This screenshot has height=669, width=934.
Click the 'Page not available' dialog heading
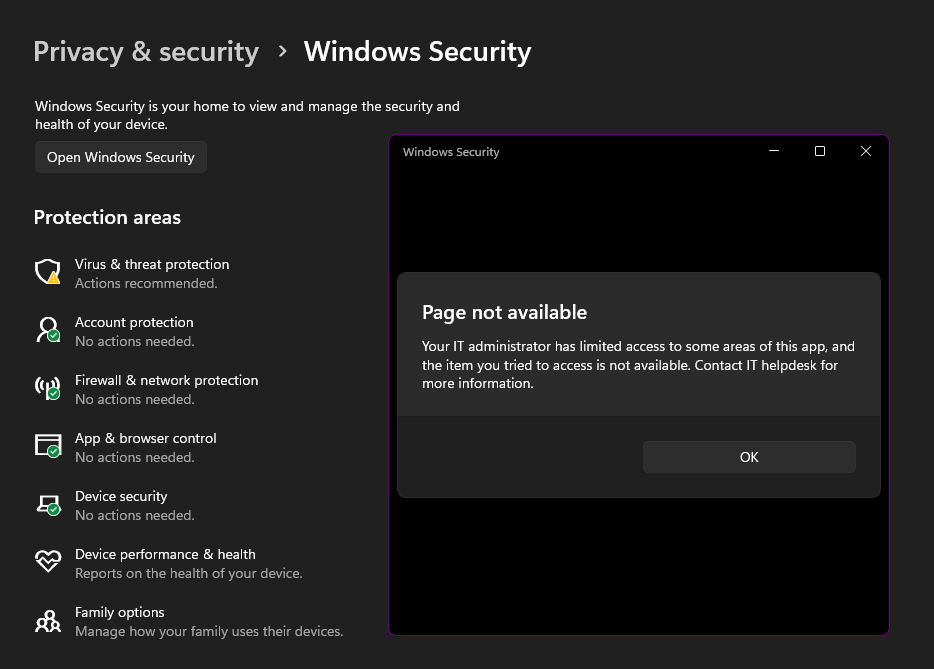click(x=505, y=312)
